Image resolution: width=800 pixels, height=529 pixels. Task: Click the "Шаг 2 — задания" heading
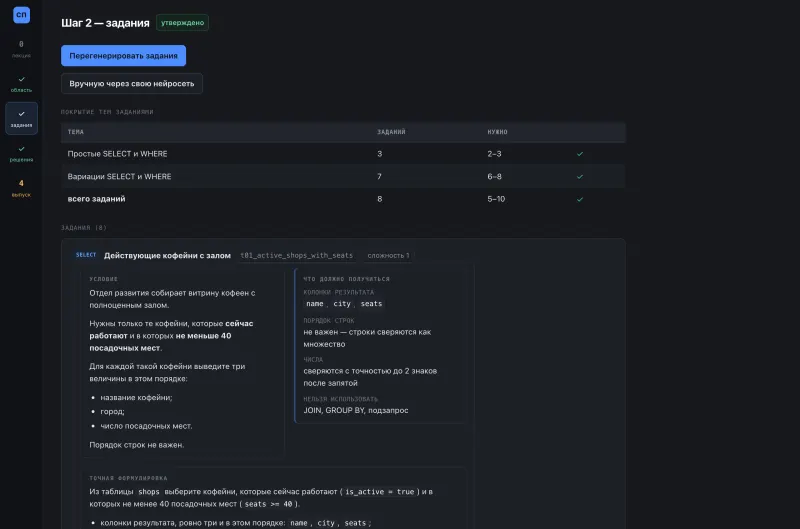coord(105,23)
